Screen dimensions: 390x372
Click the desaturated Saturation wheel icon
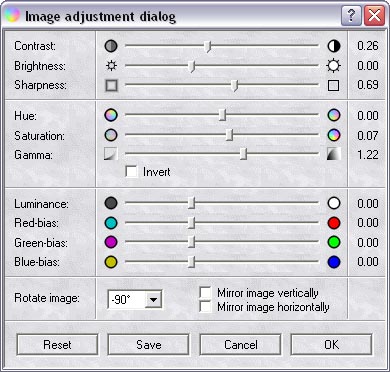coord(111,135)
